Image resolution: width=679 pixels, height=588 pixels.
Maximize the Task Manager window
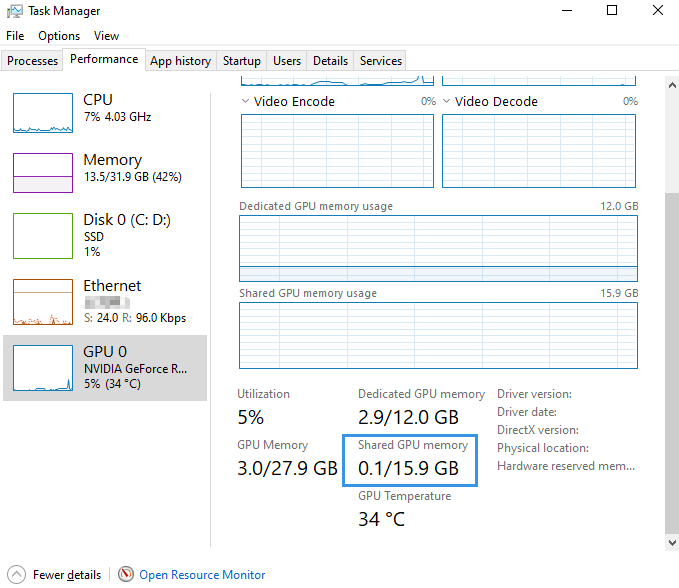click(x=612, y=10)
